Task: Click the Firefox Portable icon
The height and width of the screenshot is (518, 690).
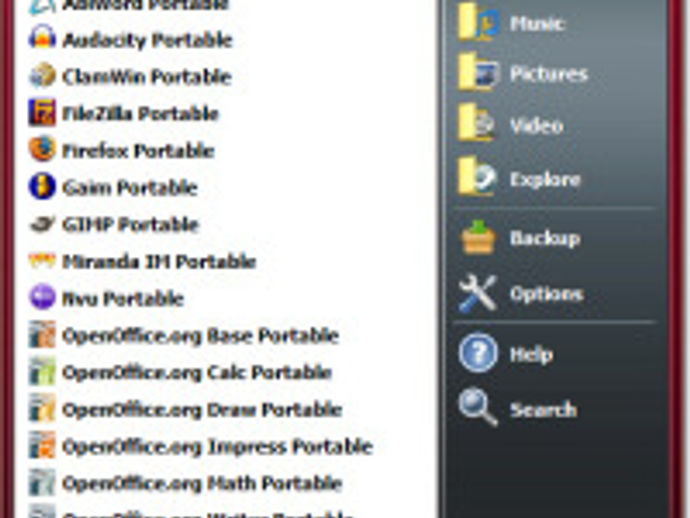Action: tap(42, 149)
